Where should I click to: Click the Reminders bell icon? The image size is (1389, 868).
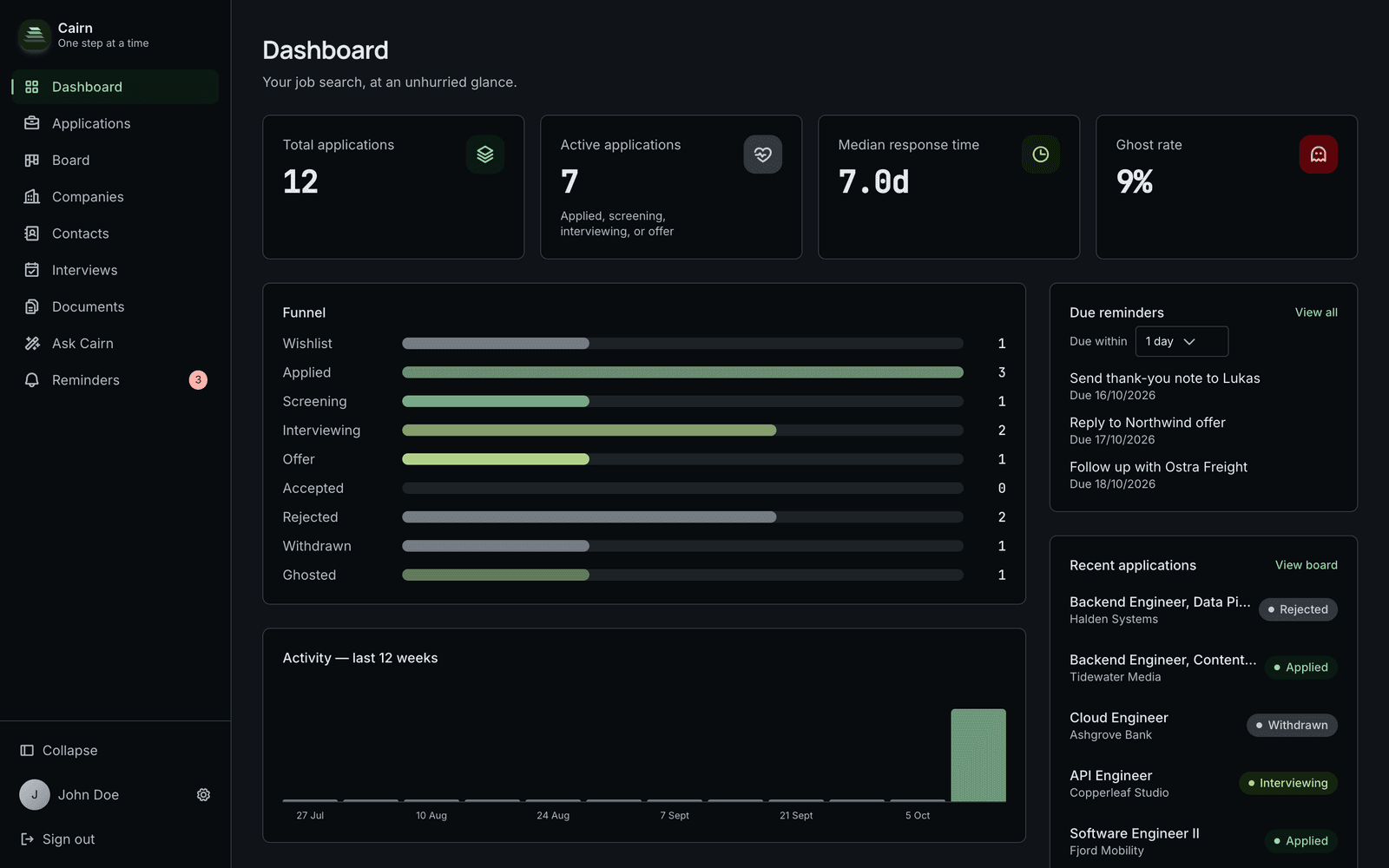tap(32, 380)
